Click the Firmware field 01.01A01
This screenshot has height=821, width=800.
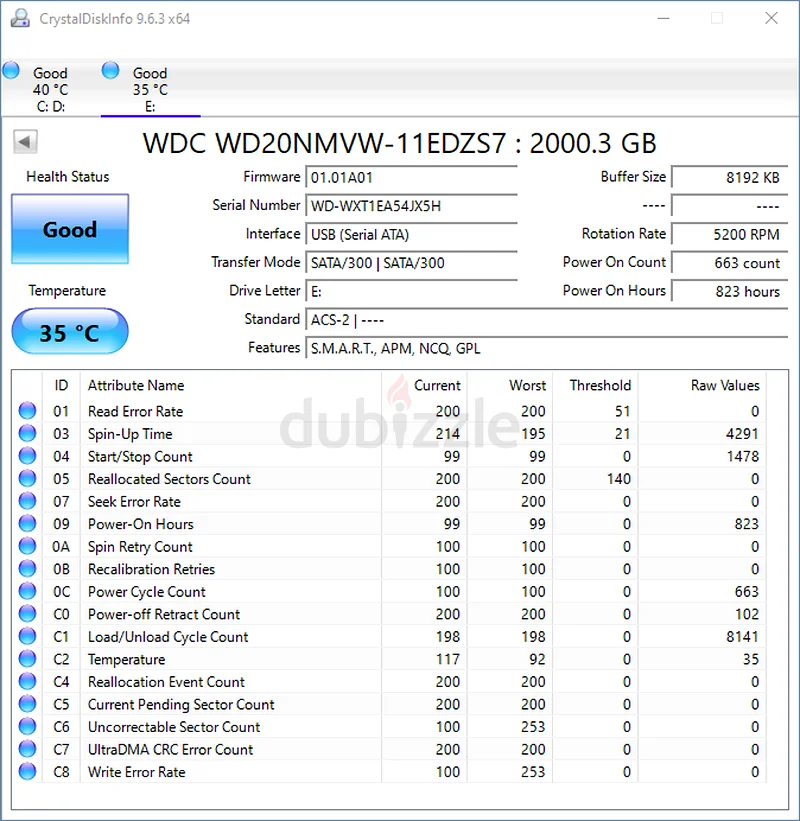point(412,177)
